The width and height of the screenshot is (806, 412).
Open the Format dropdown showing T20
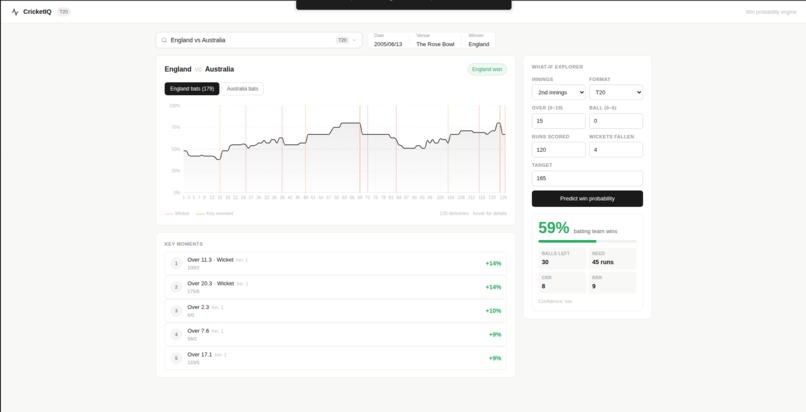(x=616, y=92)
